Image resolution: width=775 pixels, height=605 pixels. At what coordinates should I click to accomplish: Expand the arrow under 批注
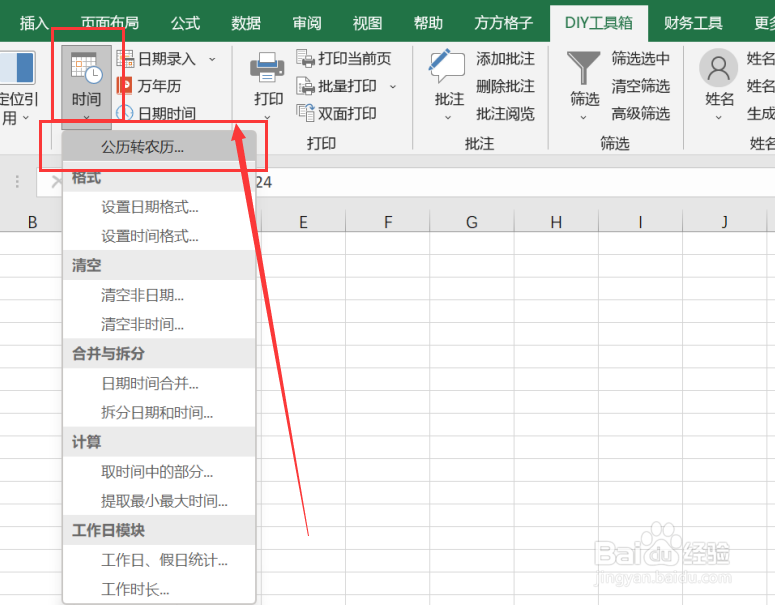click(448, 118)
